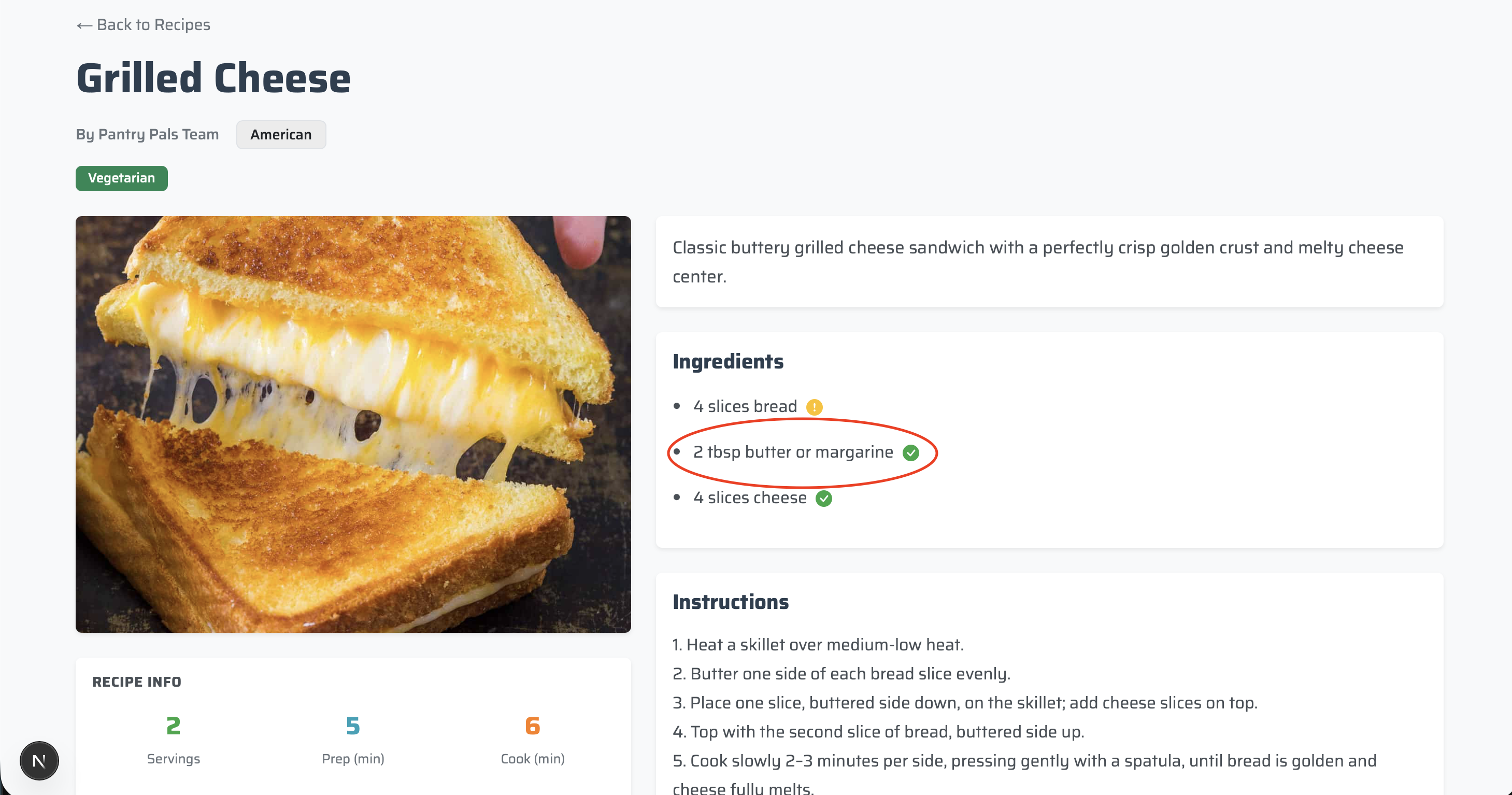
Task: Click the Servings count in Recipe Info
Action: 173,726
